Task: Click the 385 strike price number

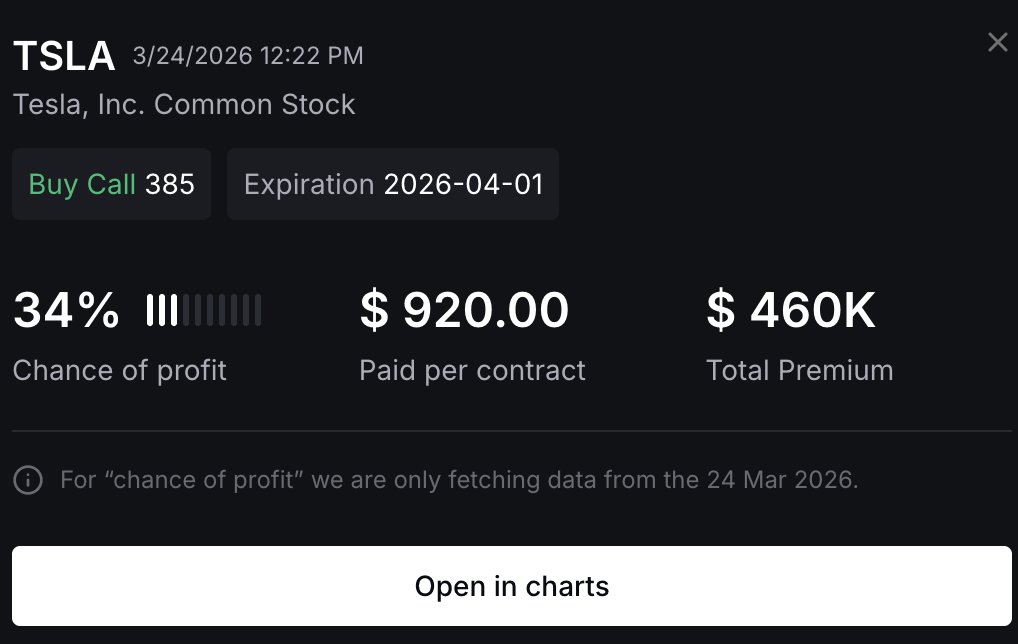Action: (170, 184)
